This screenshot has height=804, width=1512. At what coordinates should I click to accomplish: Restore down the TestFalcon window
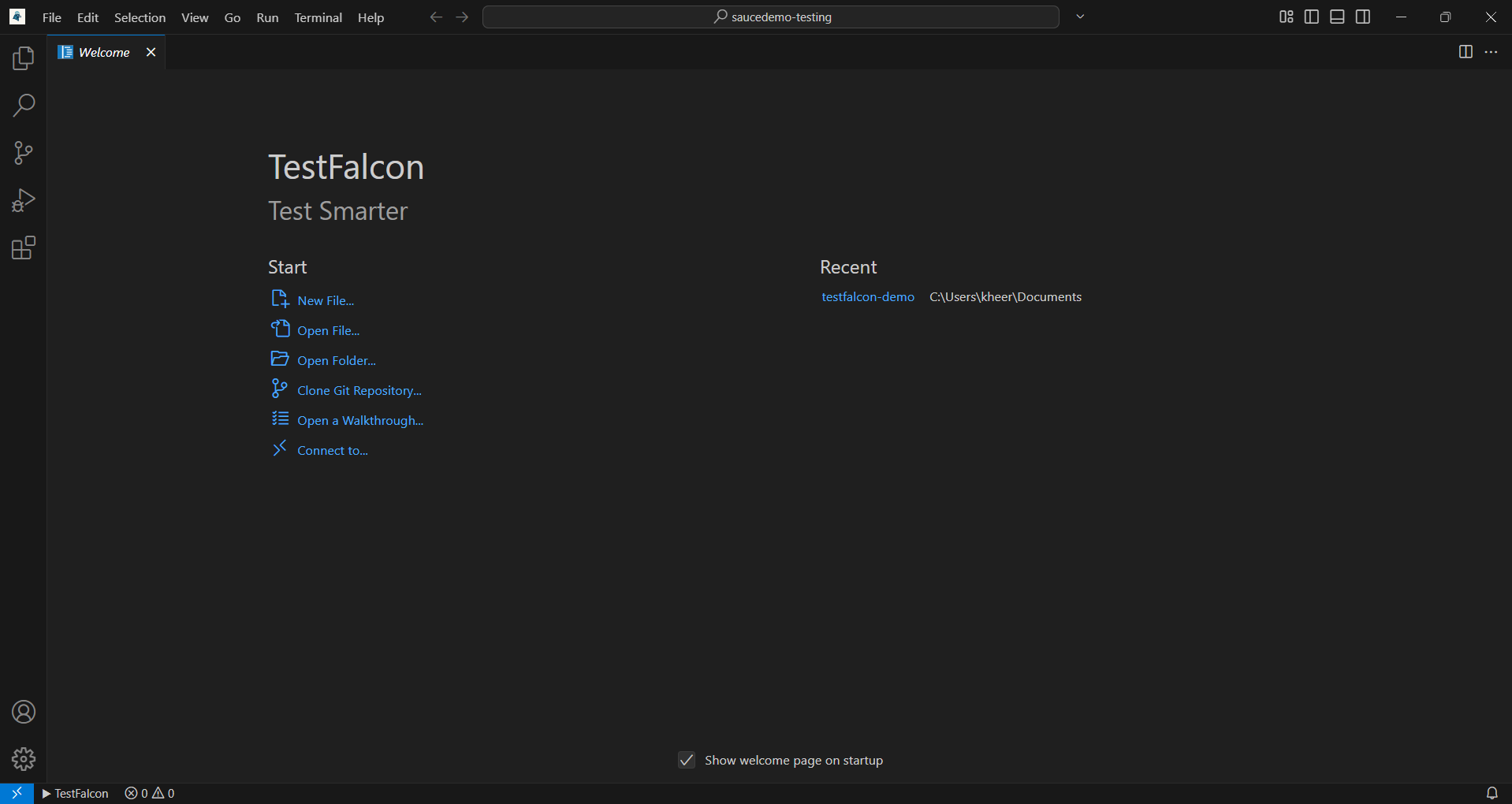click(x=1445, y=17)
